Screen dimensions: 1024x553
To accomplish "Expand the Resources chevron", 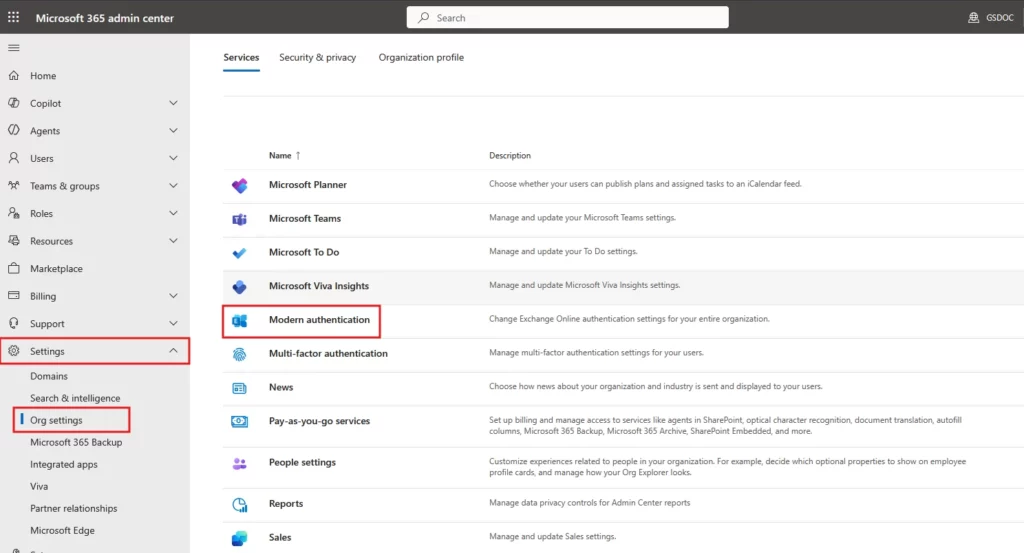I will pos(173,240).
